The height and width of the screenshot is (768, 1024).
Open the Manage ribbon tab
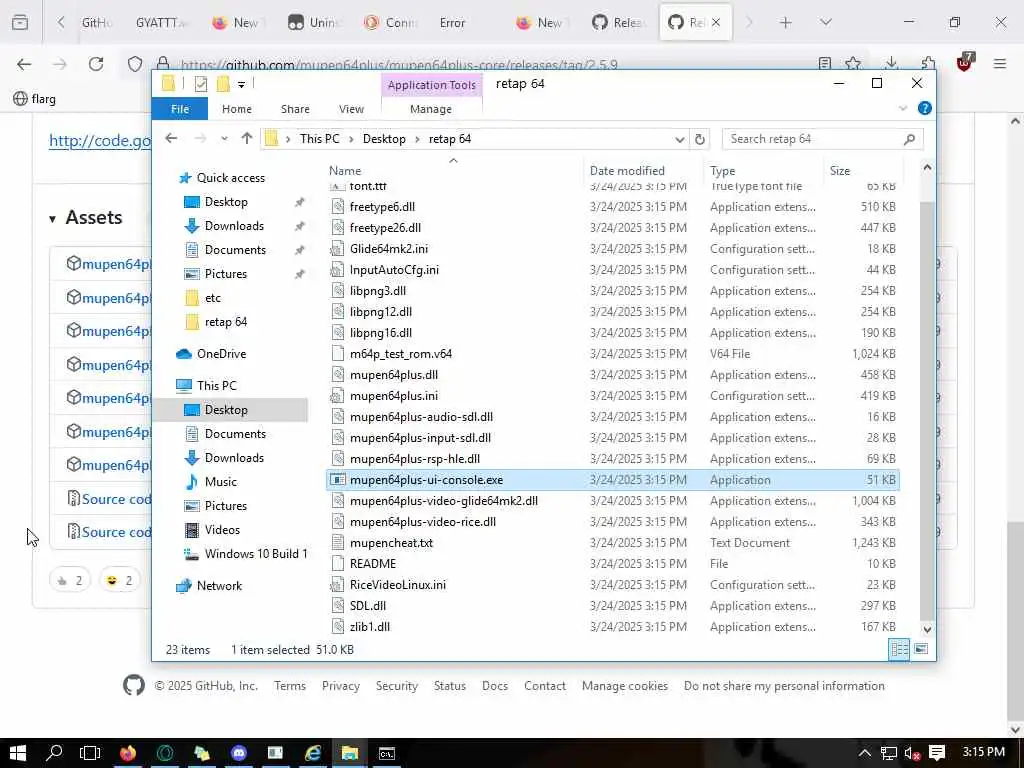pyautogui.click(x=430, y=109)
